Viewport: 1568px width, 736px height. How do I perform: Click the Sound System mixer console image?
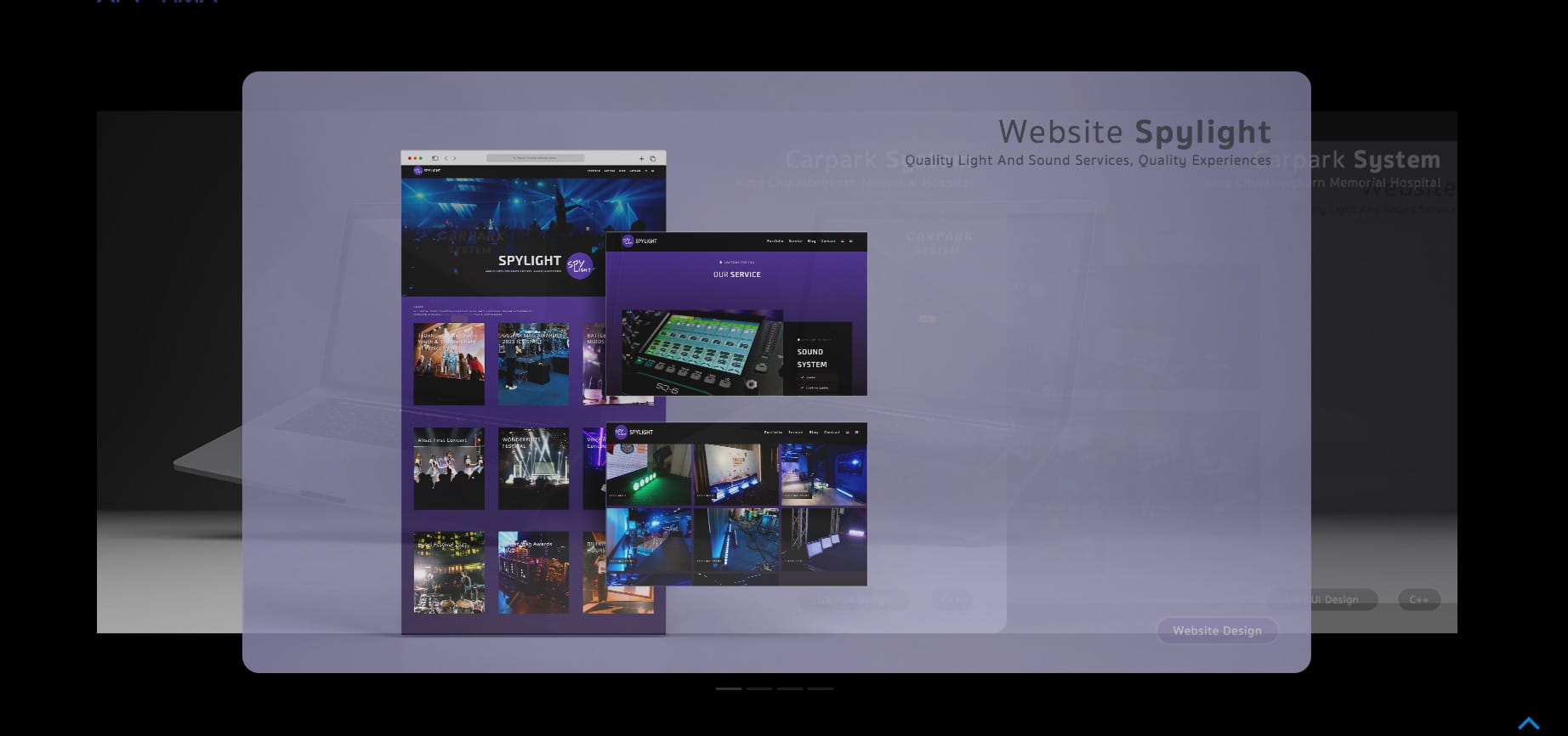tap(702, 352)
